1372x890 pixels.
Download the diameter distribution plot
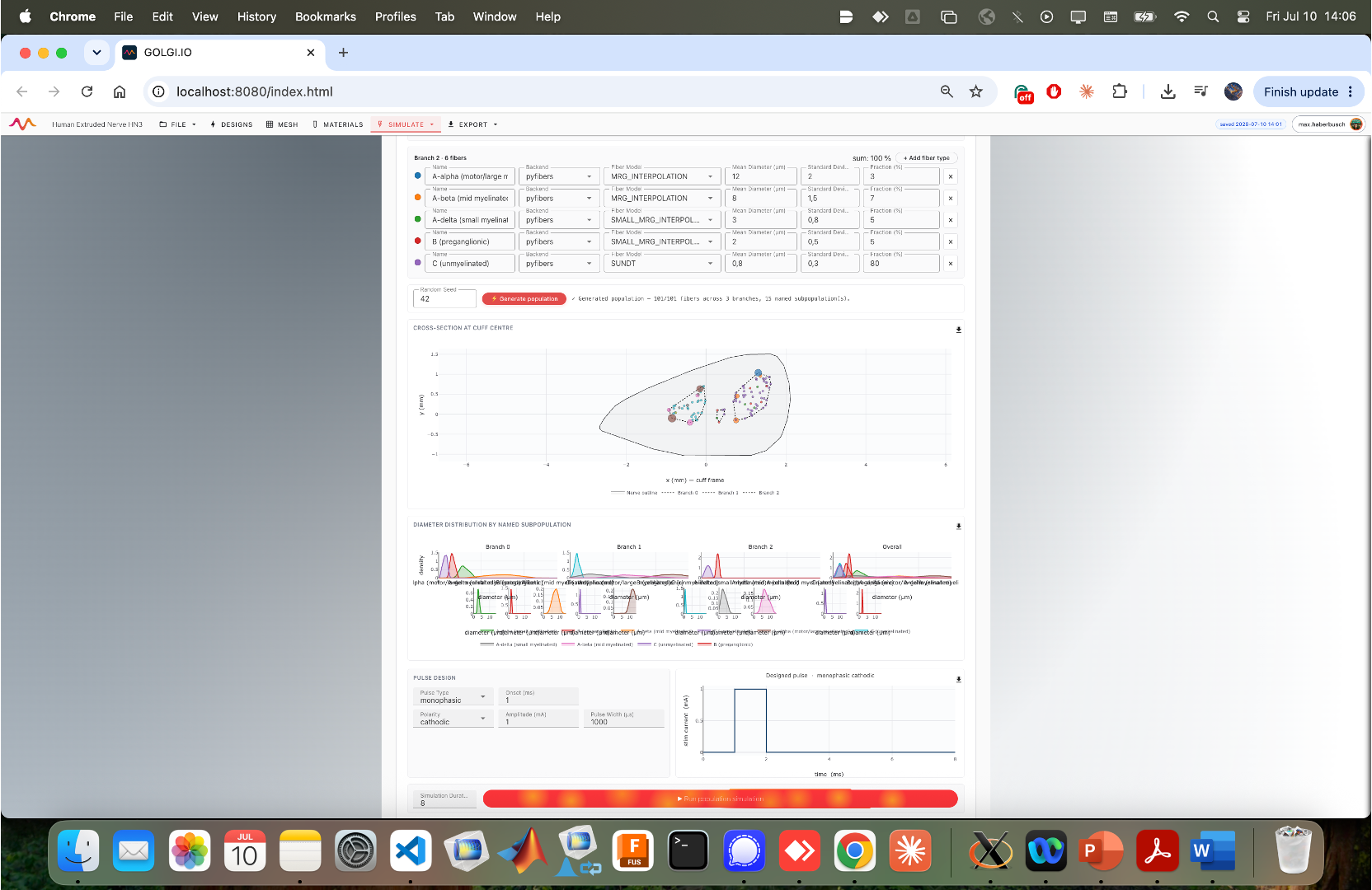pyautogui.click(x=958, y=526)
